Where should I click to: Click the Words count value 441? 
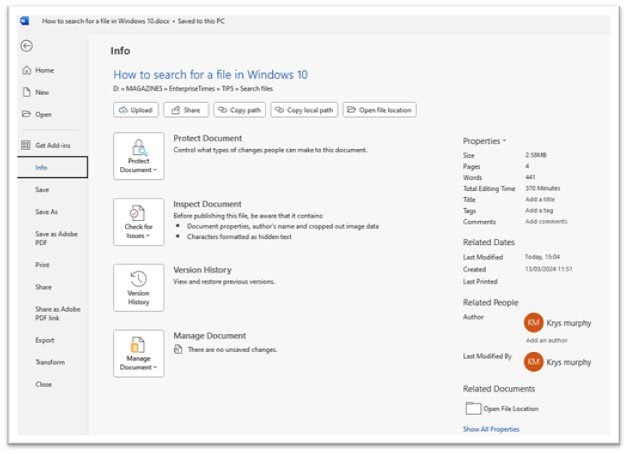pos(530,177)
